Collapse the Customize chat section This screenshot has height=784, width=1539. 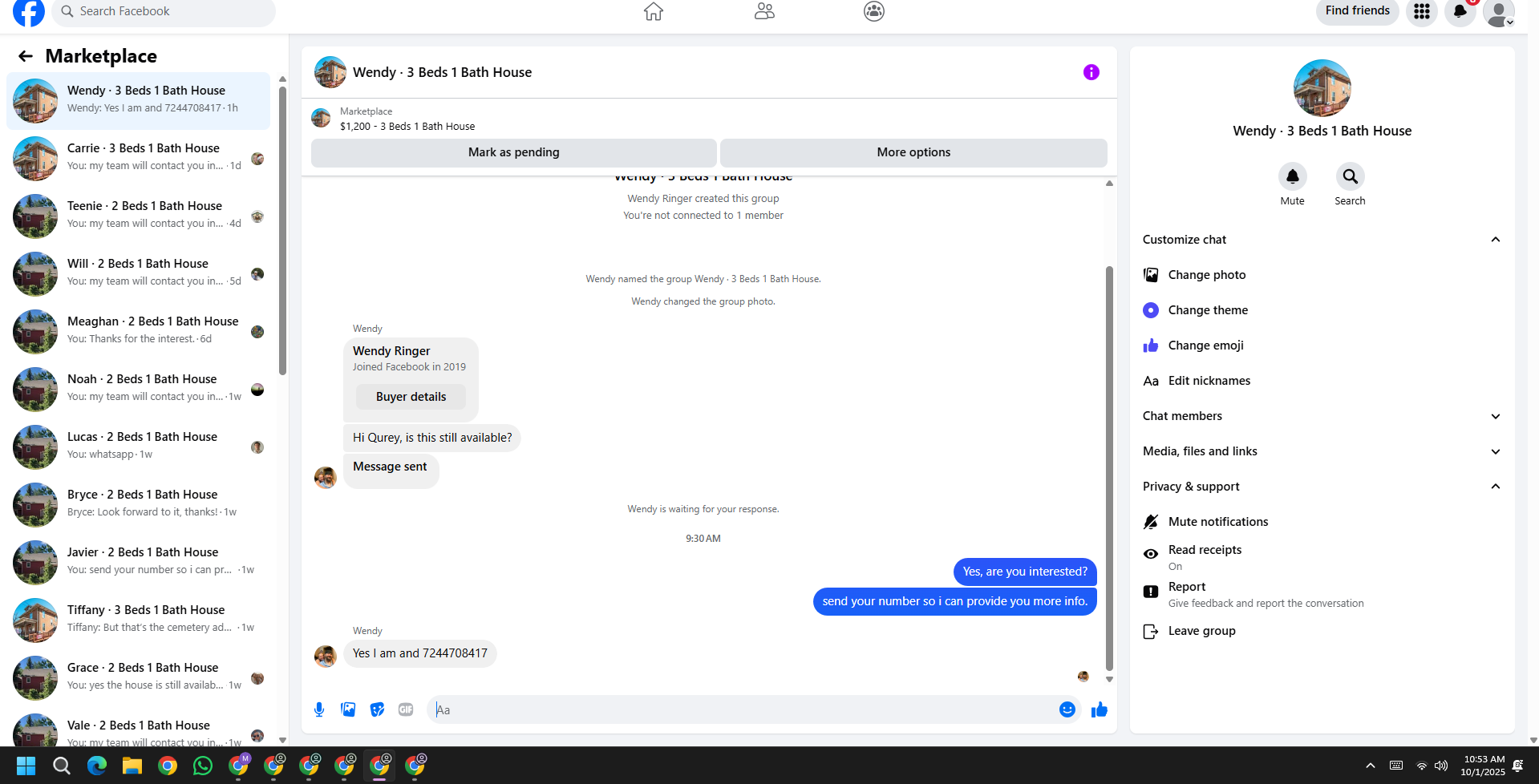[x=1322, y=240]
